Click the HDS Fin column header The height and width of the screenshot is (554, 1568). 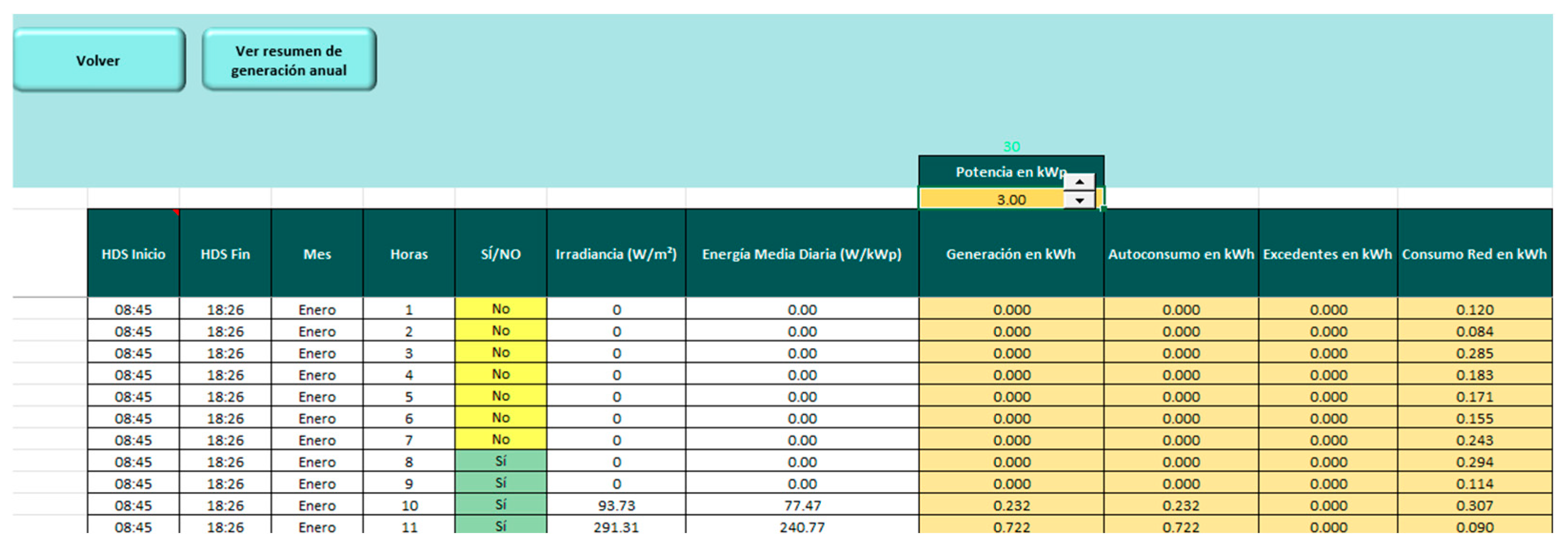click(225, 254)
